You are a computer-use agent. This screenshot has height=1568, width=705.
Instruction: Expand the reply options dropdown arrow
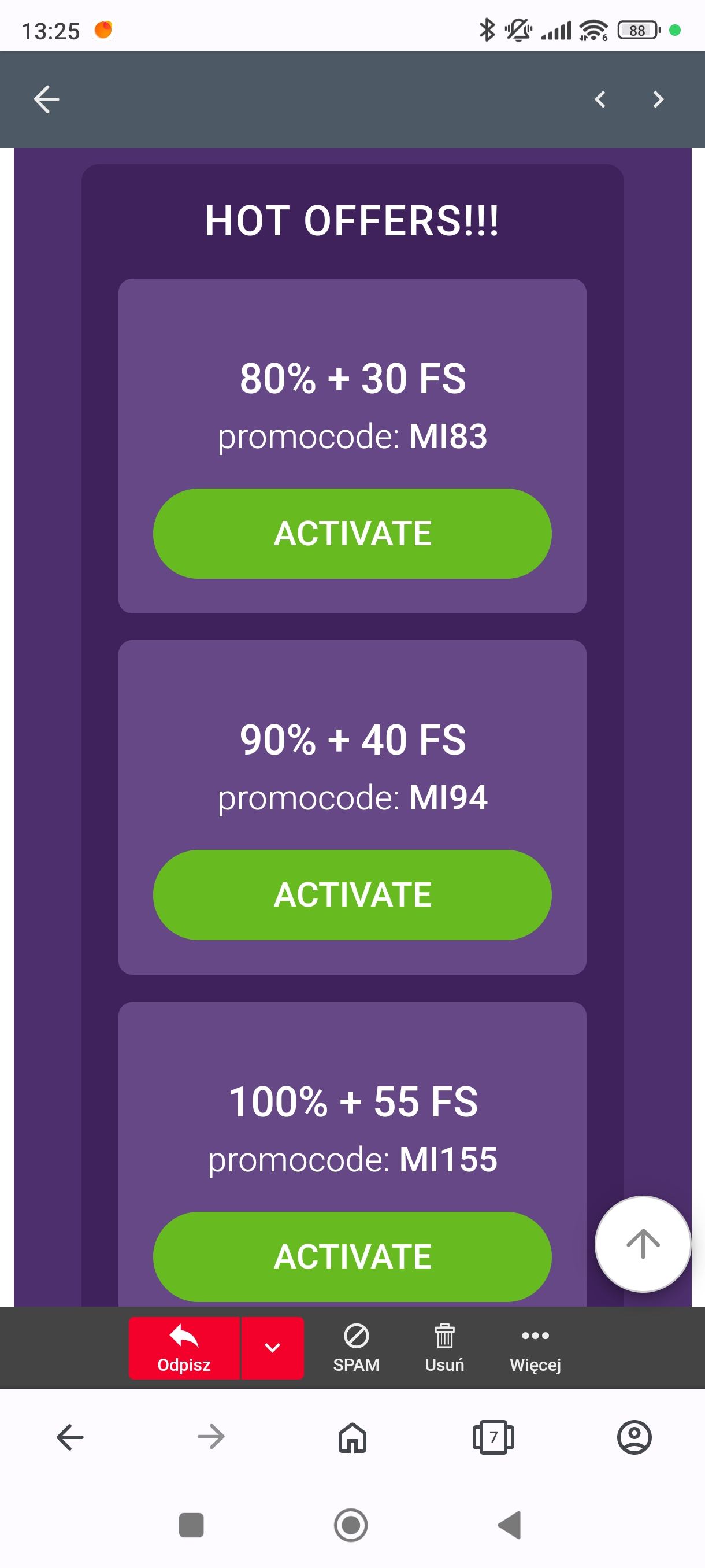coord(273,1348)
